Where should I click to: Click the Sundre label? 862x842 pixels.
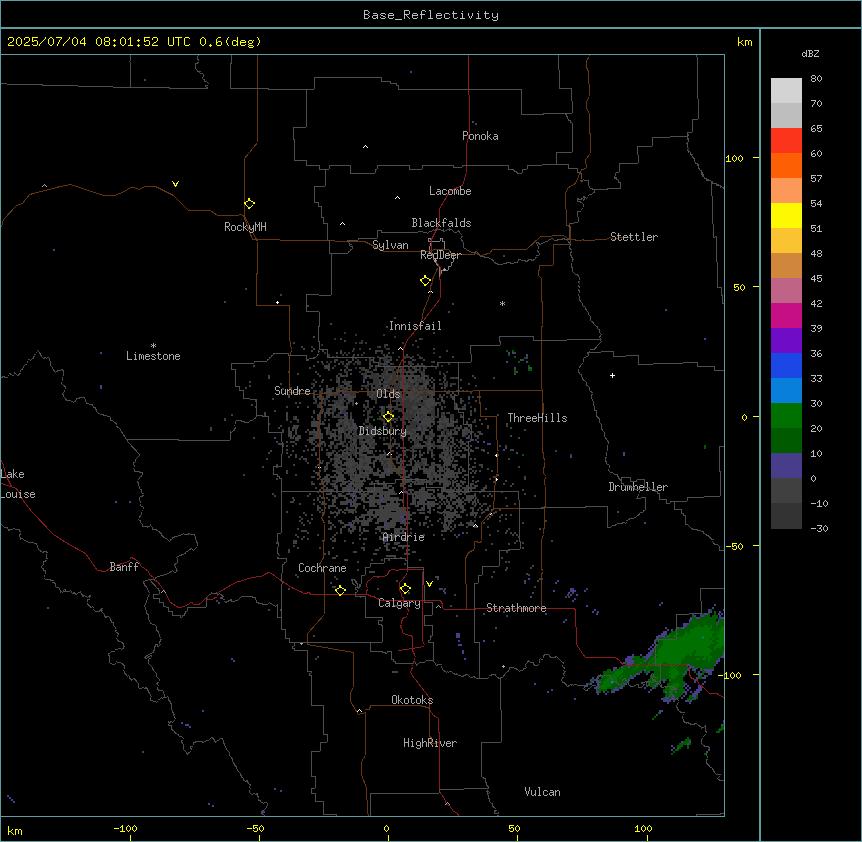(x=292, y=391)
